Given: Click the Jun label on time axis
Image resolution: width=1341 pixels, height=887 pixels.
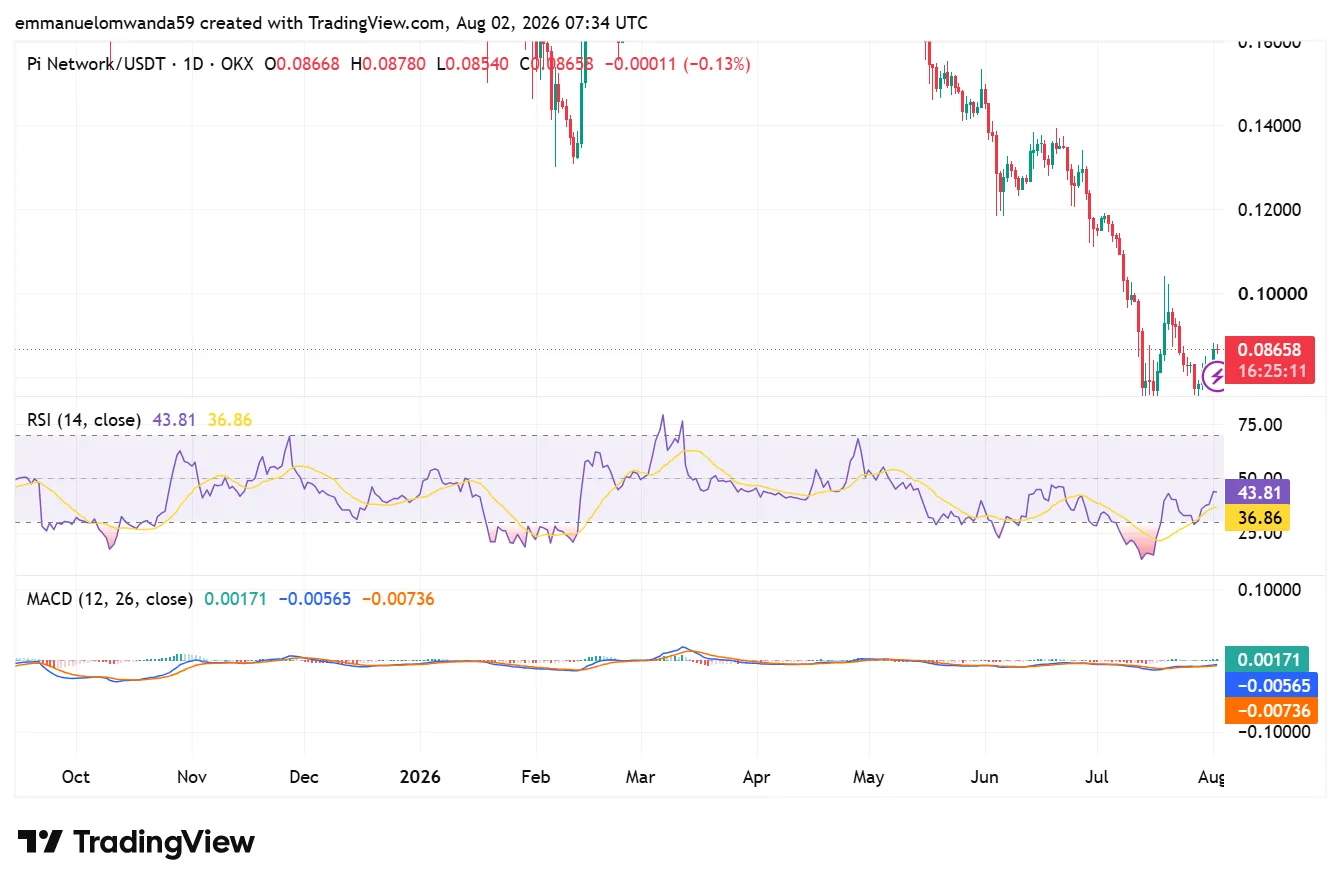Looking at the screenshot, I should pos(985,777).
